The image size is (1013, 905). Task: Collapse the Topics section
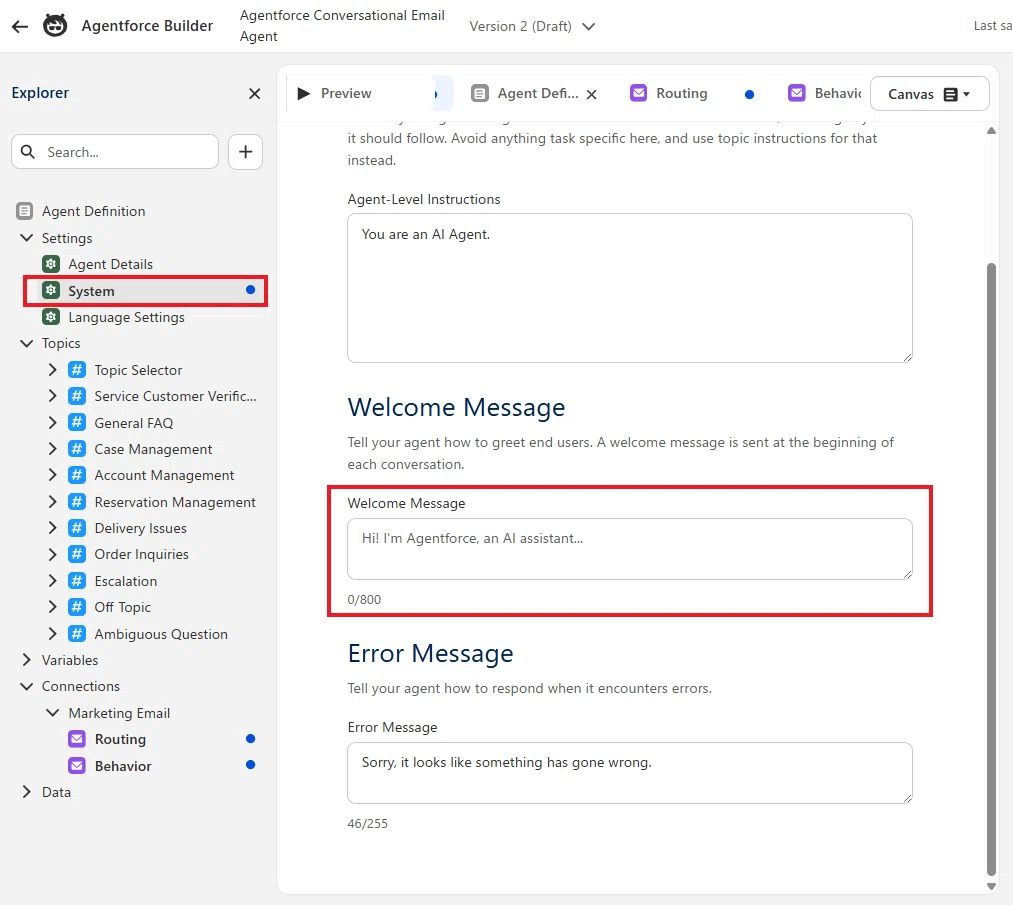click(x=26, y=343)
